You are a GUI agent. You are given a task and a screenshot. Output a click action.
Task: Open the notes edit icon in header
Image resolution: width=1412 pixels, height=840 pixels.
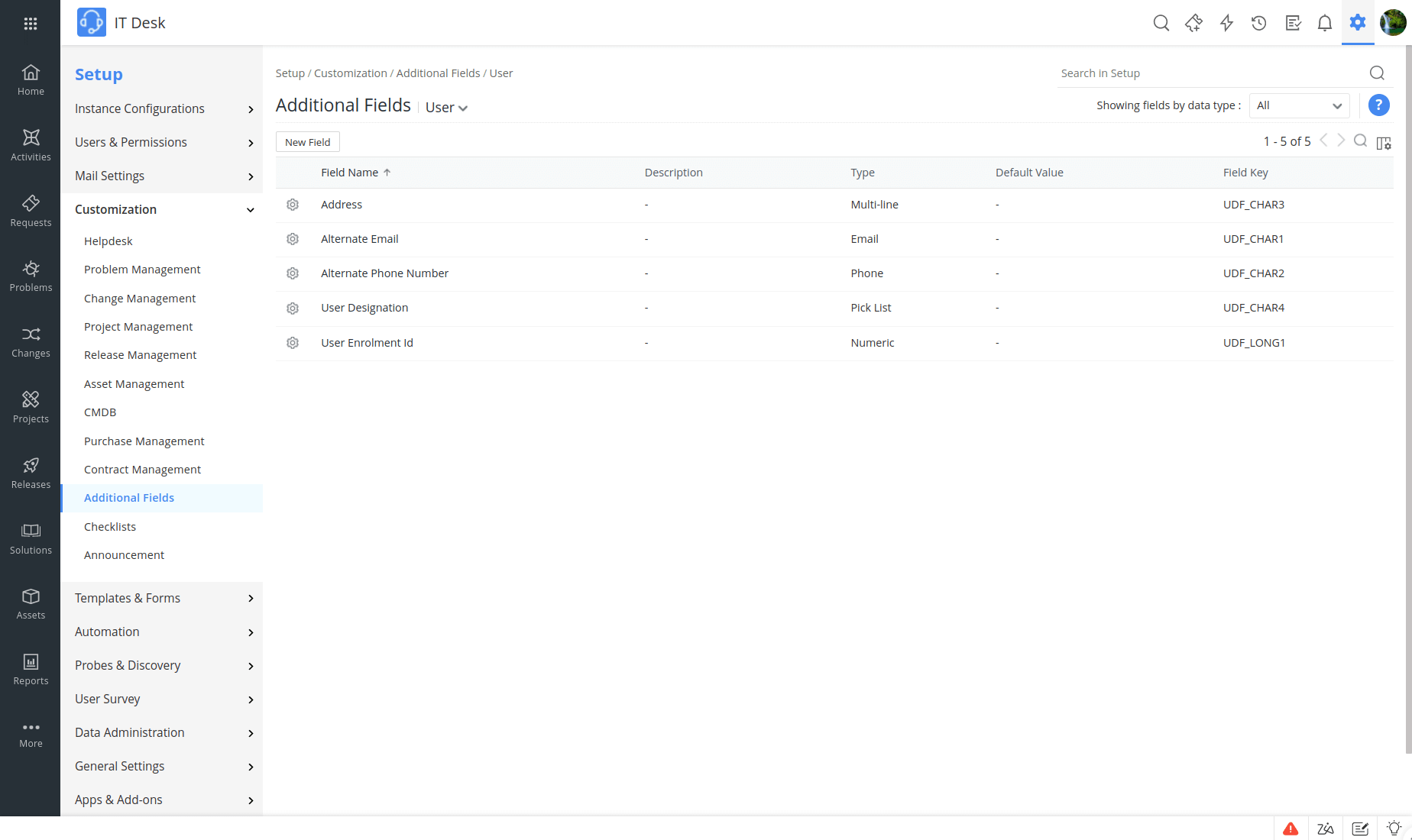1293,23
